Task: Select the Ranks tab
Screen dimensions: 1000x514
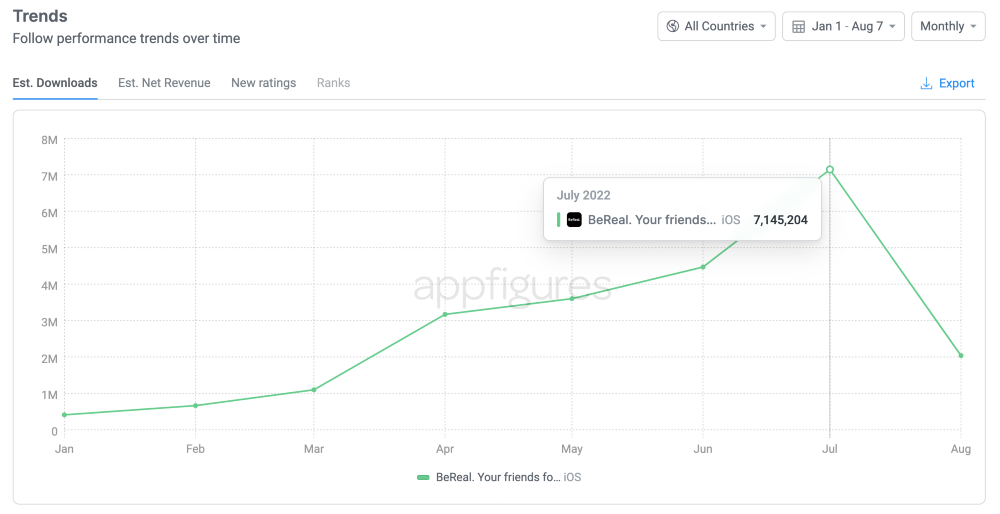Action: pyautogui.click(x=333, y=83)
